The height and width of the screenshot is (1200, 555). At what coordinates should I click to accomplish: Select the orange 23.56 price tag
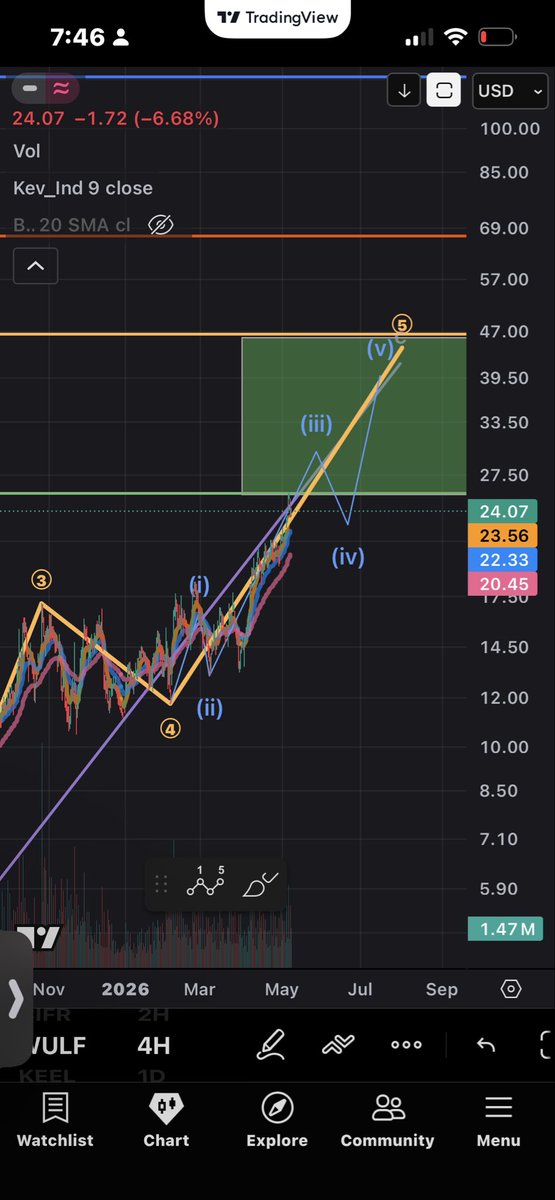pos(503,535)
